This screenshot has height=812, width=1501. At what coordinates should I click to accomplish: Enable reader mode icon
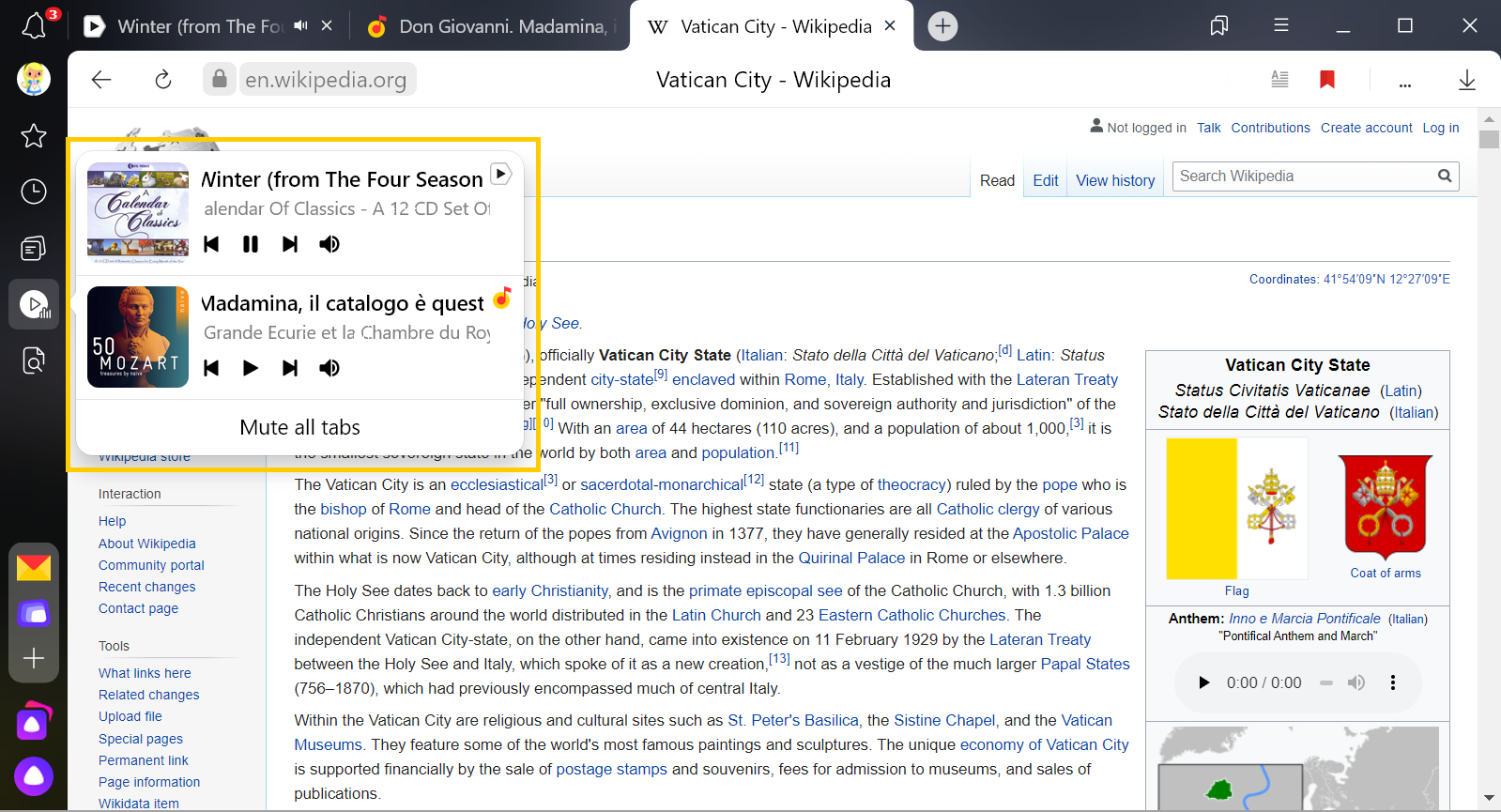click(1279, 80)
